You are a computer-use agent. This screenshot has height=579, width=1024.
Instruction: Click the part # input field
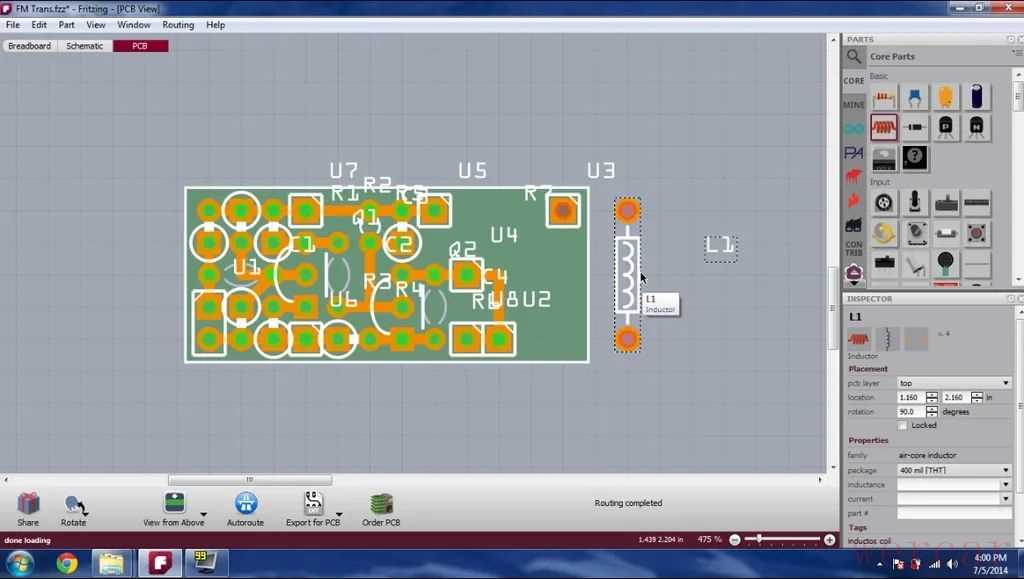point(954,513)
